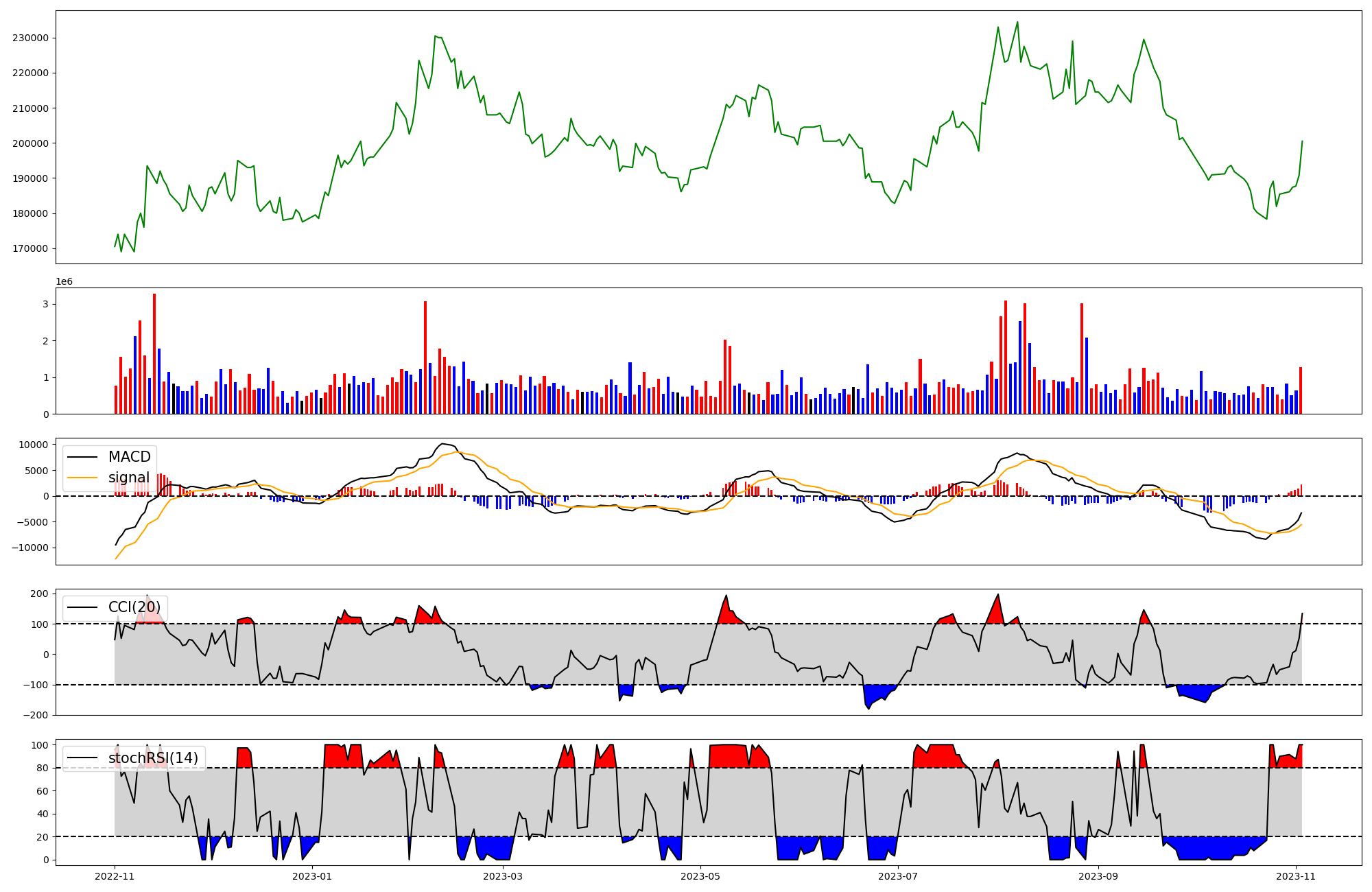Click the stochRSI(14) legend entry
Viewport: 1372px width, 892px height.
tap(152, 758)
